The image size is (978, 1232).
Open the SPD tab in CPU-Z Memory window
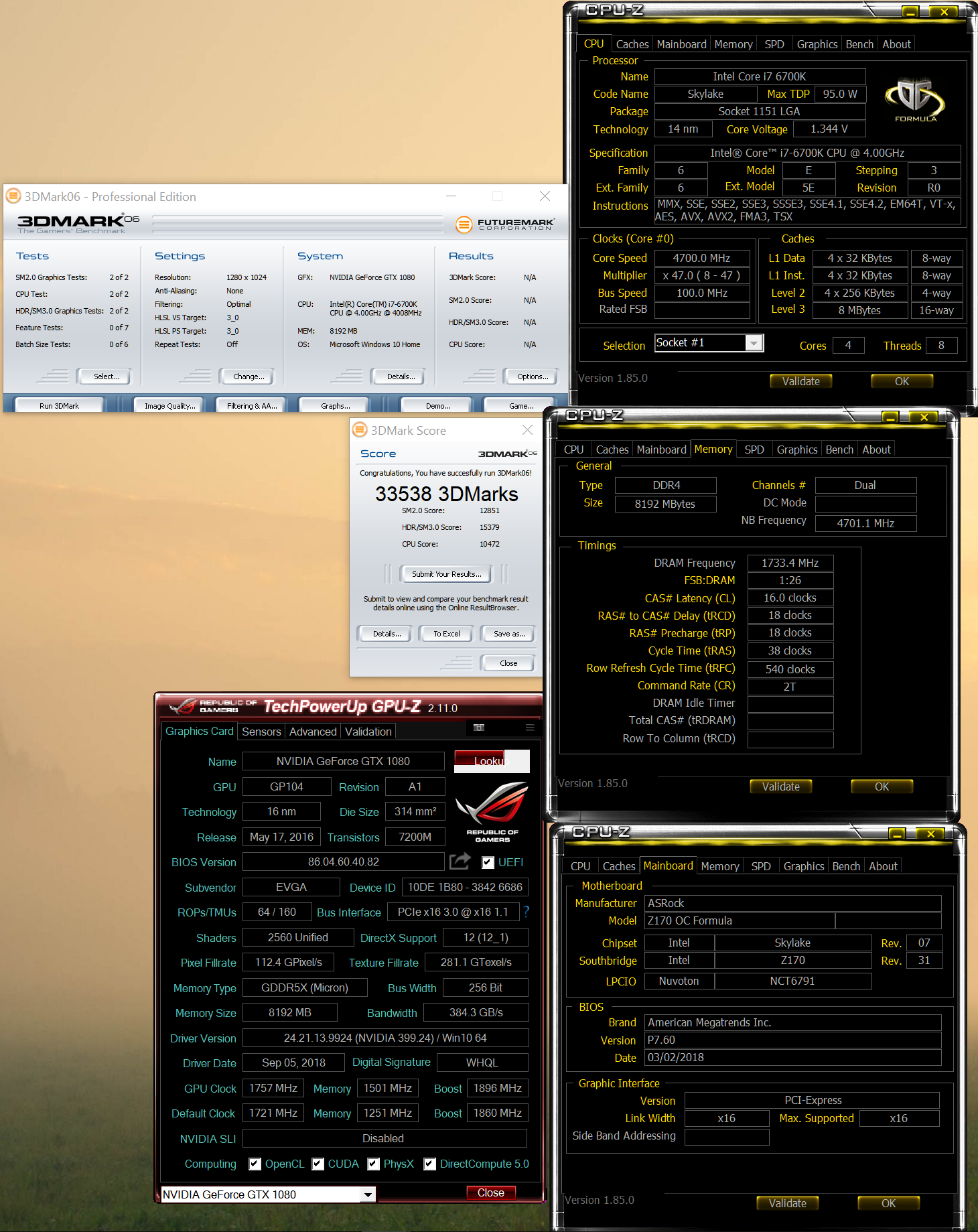point(754,450)
